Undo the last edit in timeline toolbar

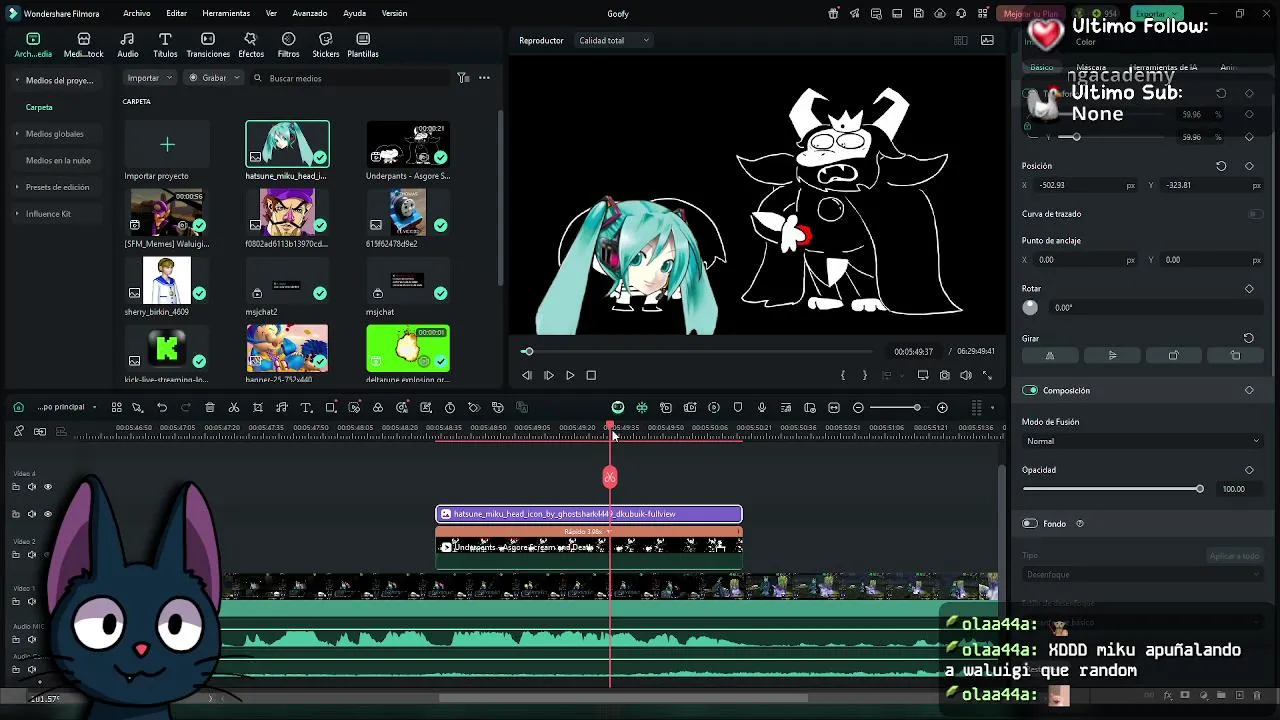(162, 407)
